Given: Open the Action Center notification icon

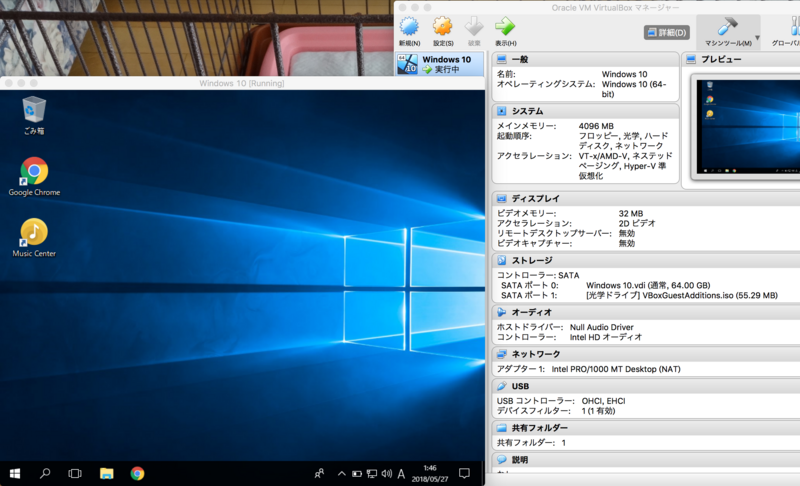Looking at the screenshot, I should point(464,474).
